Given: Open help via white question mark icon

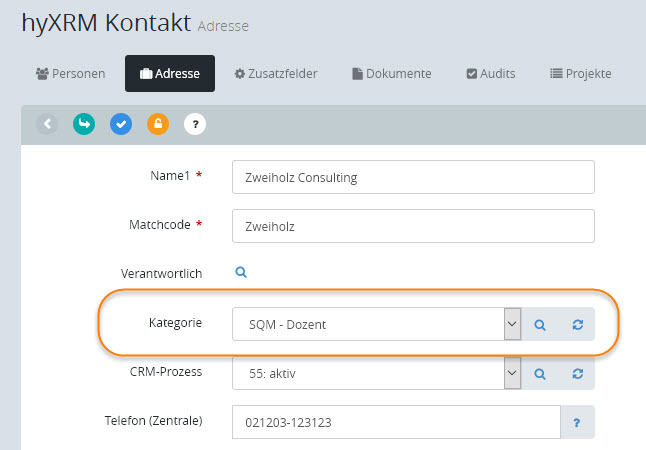Looking at the screenshot, I should tap(195, 124).
